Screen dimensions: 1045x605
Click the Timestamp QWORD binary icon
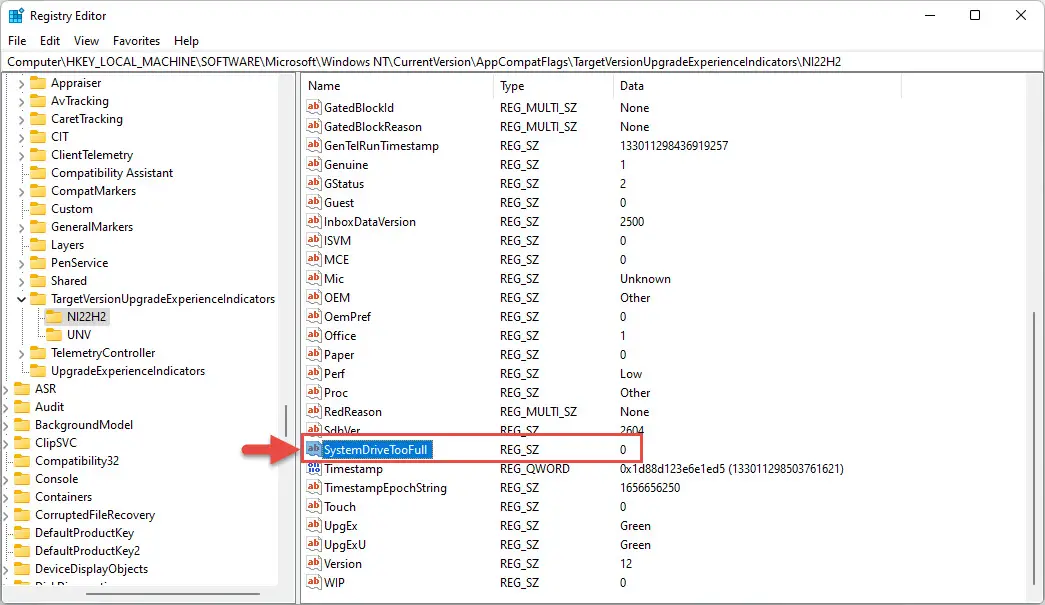pos(314,468)
